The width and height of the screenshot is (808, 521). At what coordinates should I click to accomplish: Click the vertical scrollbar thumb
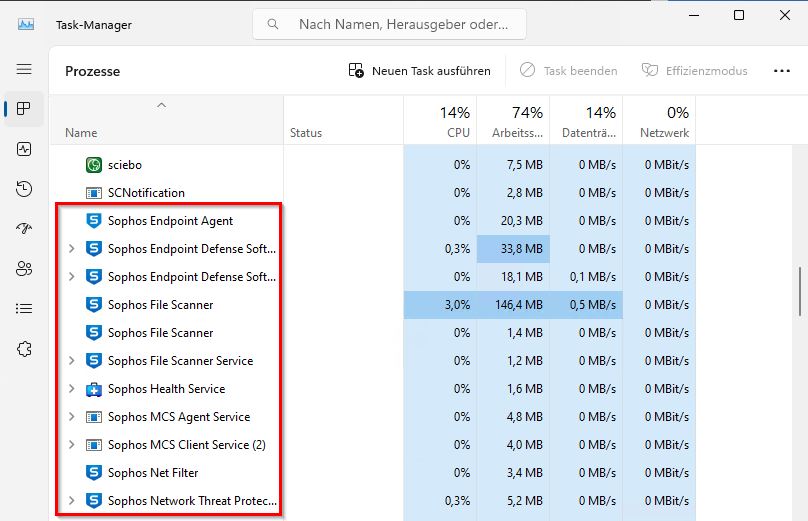pos(798,292)
